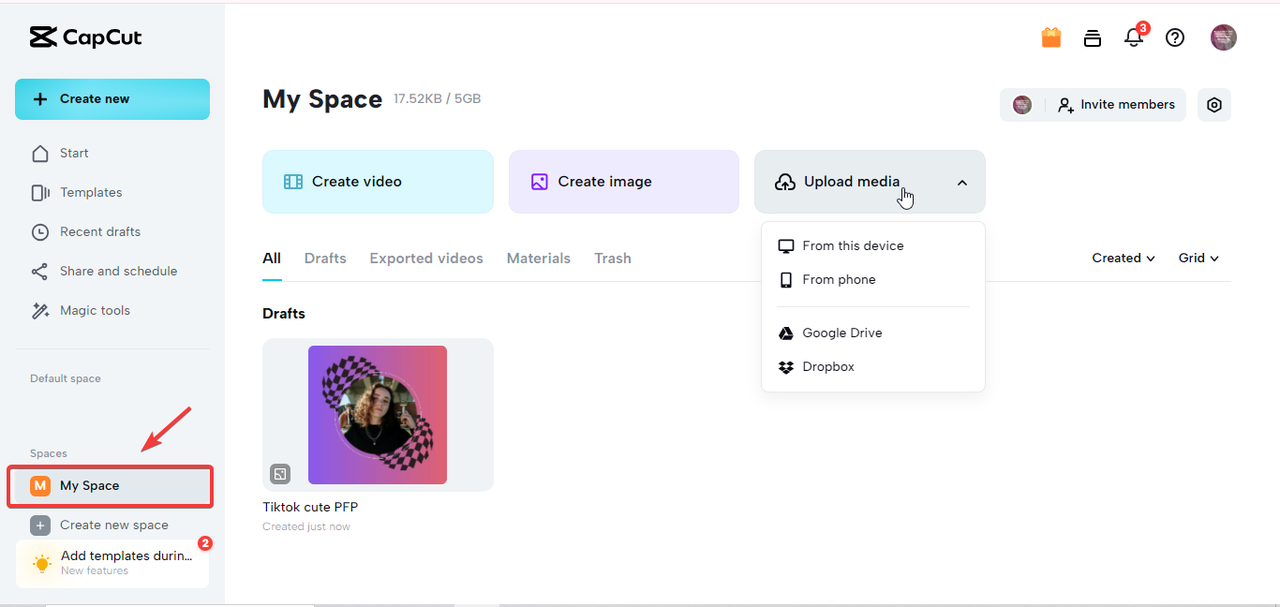
Task: Open the help question mark icon
Action: coord(1175,38)
